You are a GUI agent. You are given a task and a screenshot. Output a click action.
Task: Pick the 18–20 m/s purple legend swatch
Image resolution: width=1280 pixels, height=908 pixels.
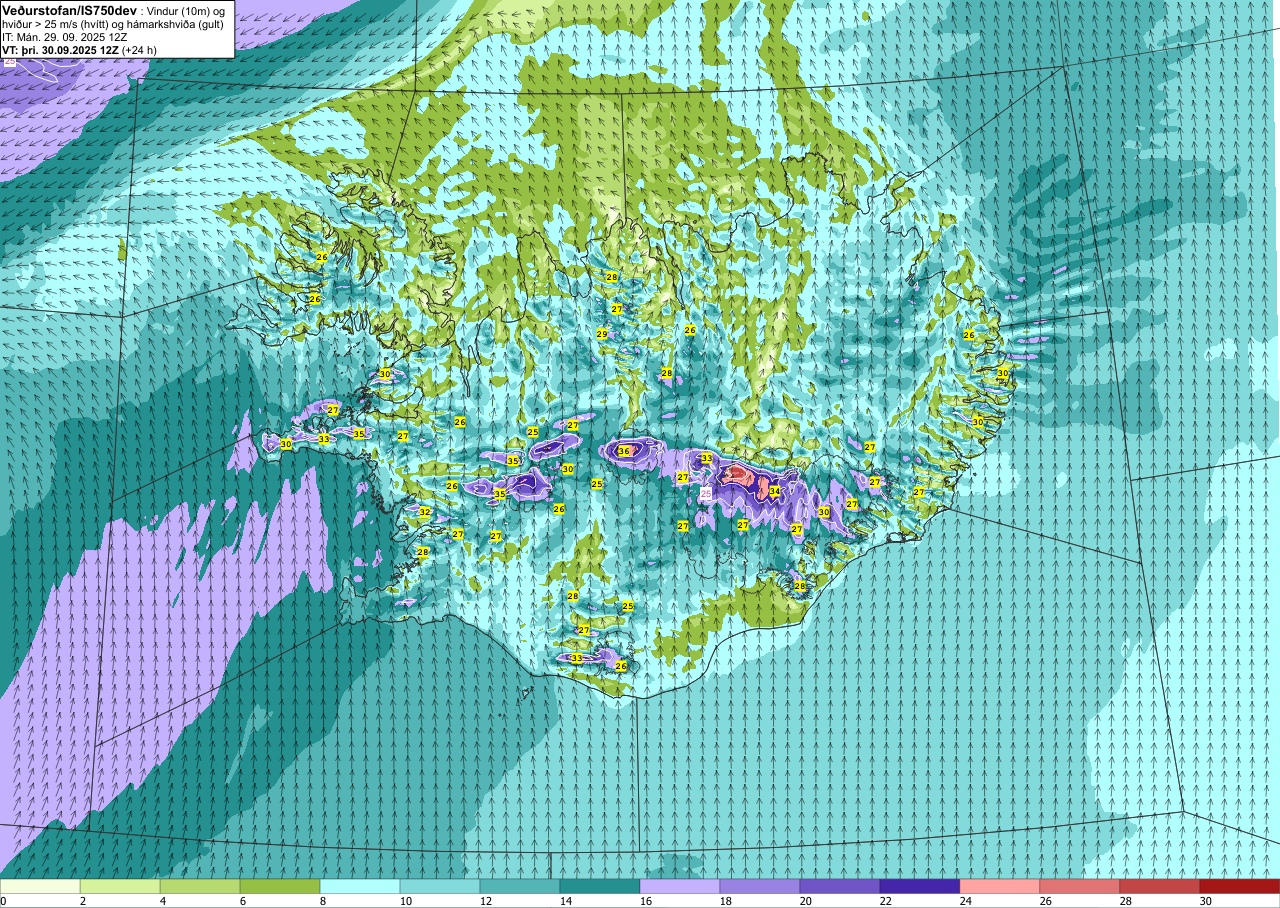(x=760, y=886)
